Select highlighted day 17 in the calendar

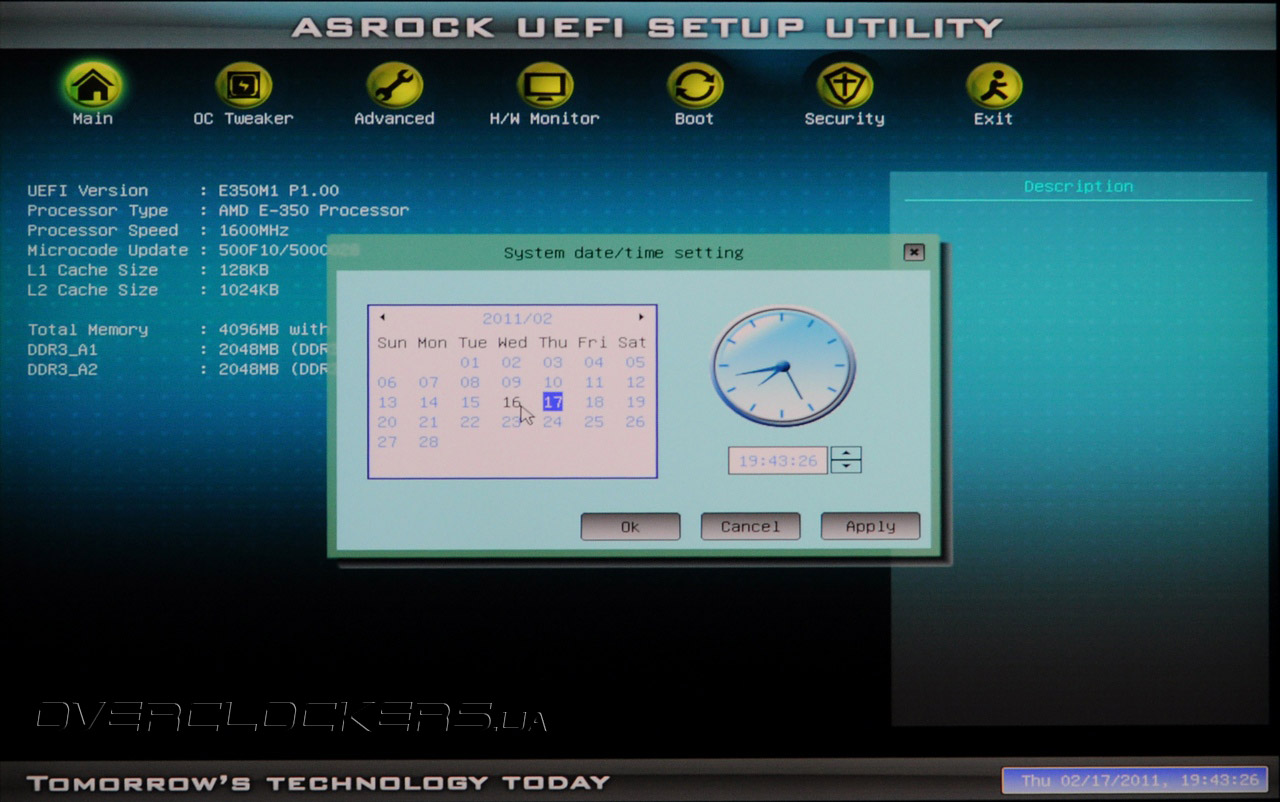[553, 402]
